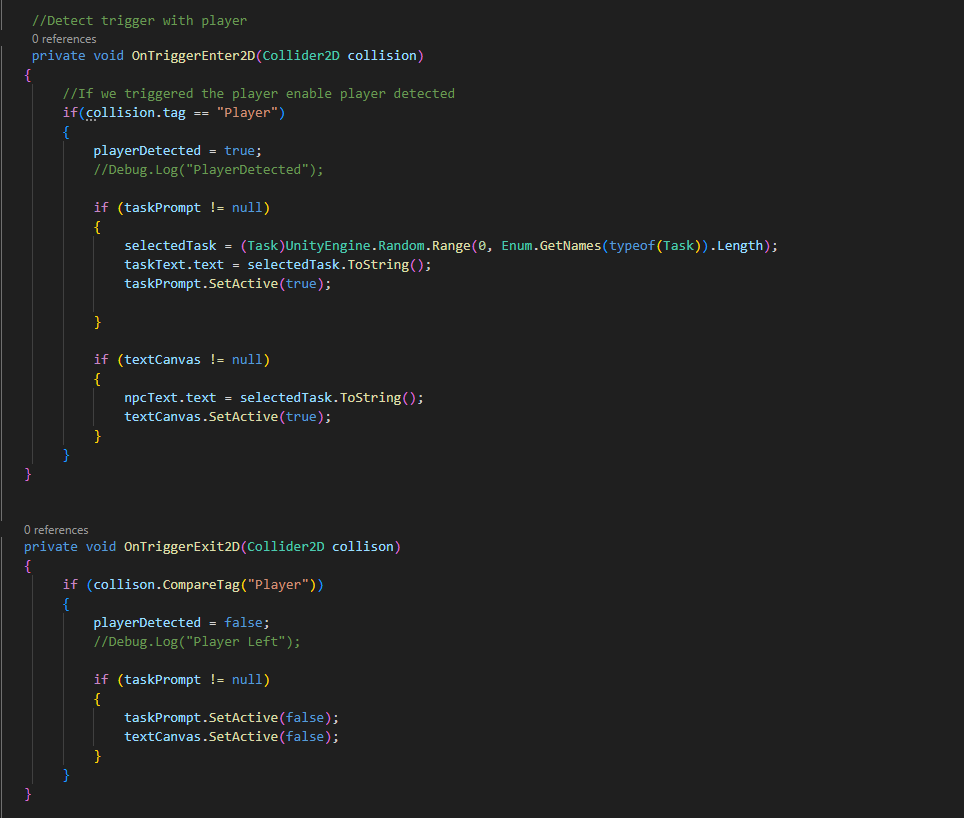Click 'collison' parameter in OnTriggerExit2D signature

363,546
